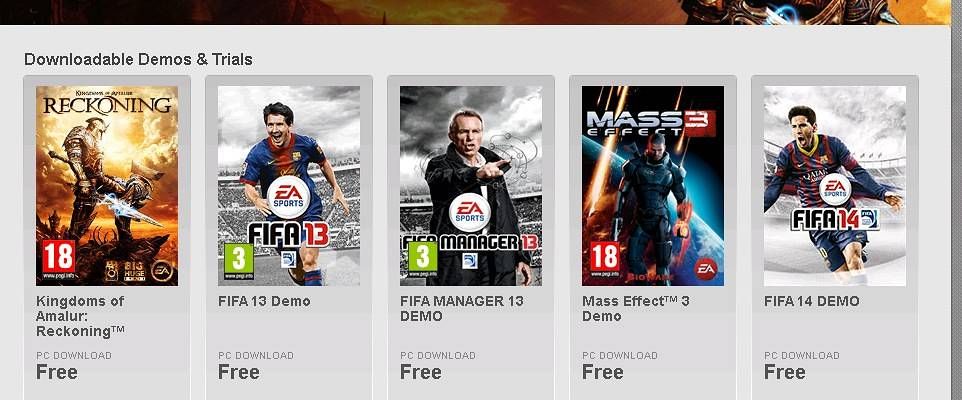Select the FIFA 14 cover image

pyautogui.click(x=835, y=186)
